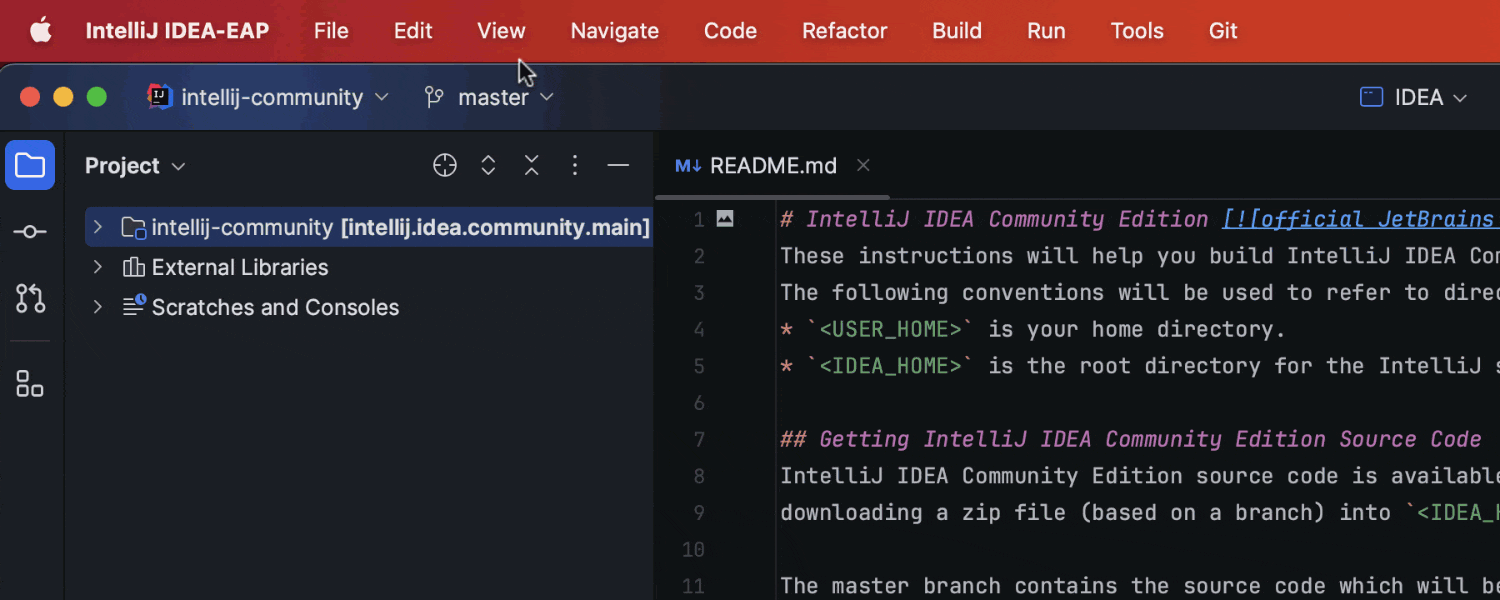The width and height of the screenshot is (1500, 600).
Task: Click the Markdown file icon on README.md tab
Action: (x=688, y=165)
